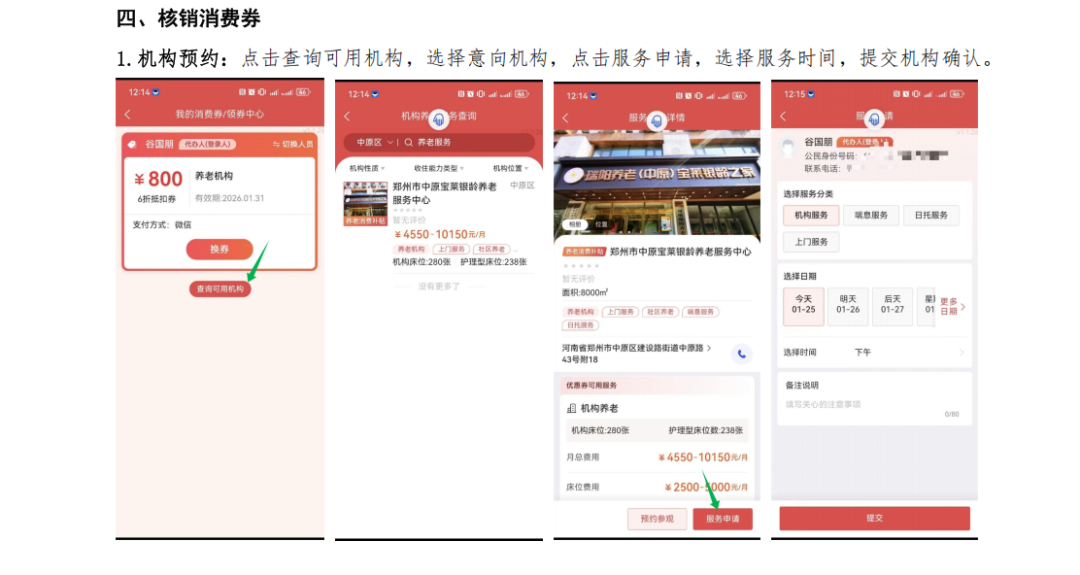Click 喘息服务 tag on service details
Screen dimensions: 1080x575
pos(700,312)
